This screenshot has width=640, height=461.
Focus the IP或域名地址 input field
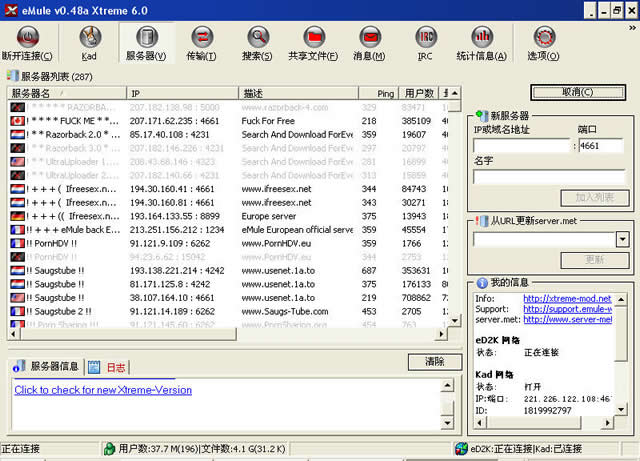coord(521,145)
